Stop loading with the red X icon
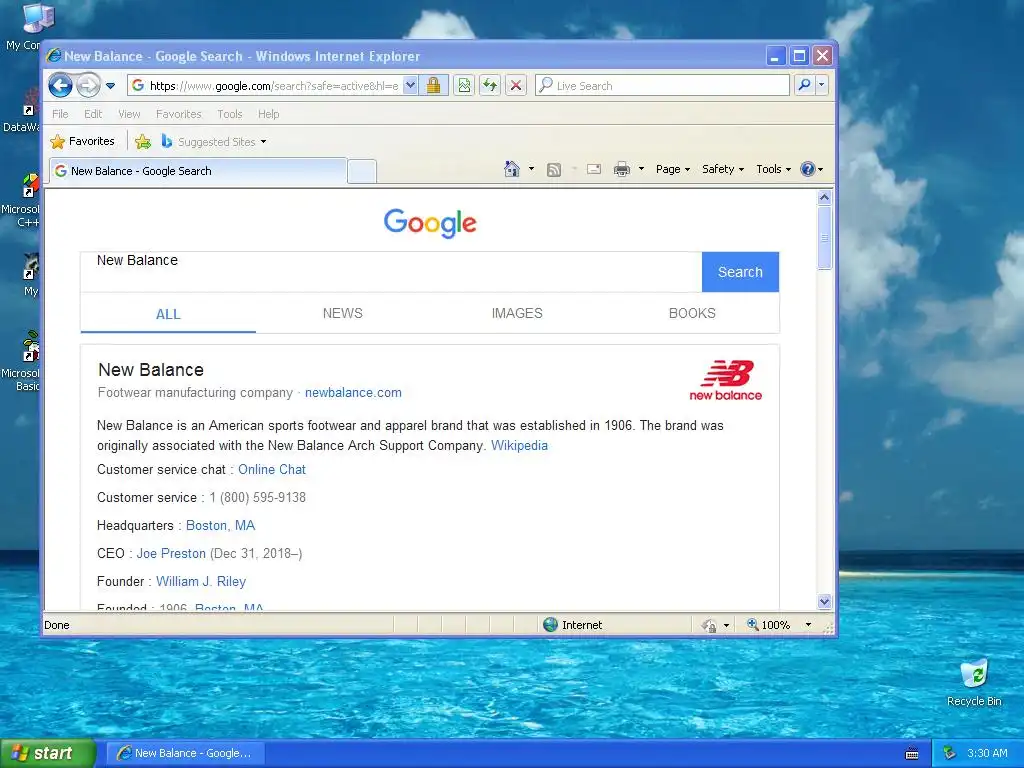1024x768 pixels. click(x=516, y=86)
